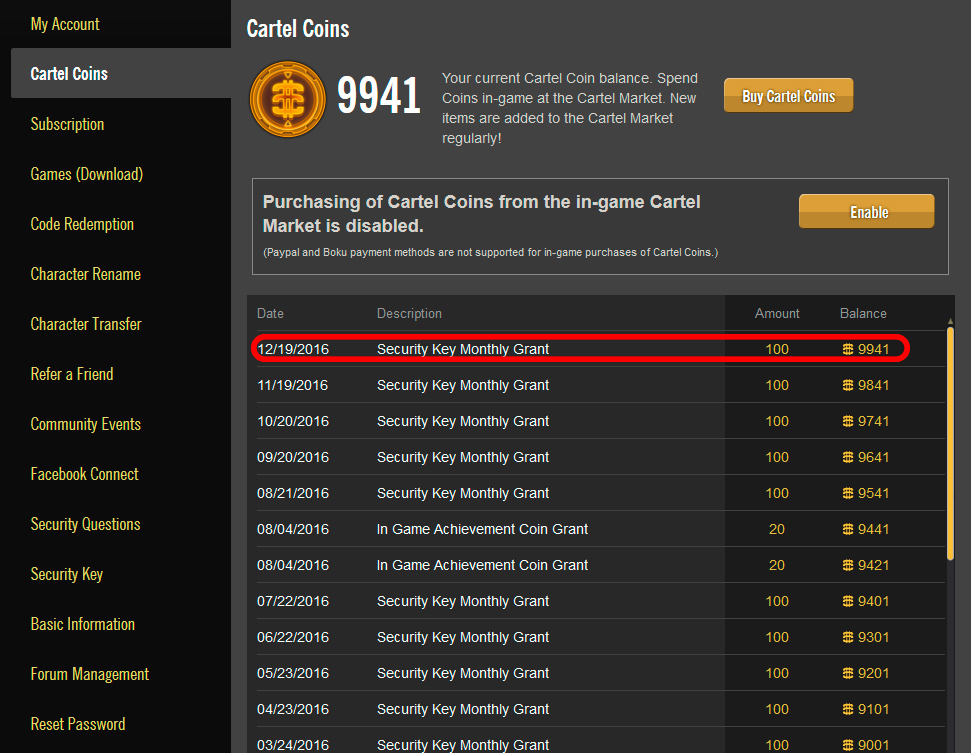The width and height of the screenshot is (971, 753).
Task: Click the large Cartel Coin emblem icon
Action: pos(287,99)
